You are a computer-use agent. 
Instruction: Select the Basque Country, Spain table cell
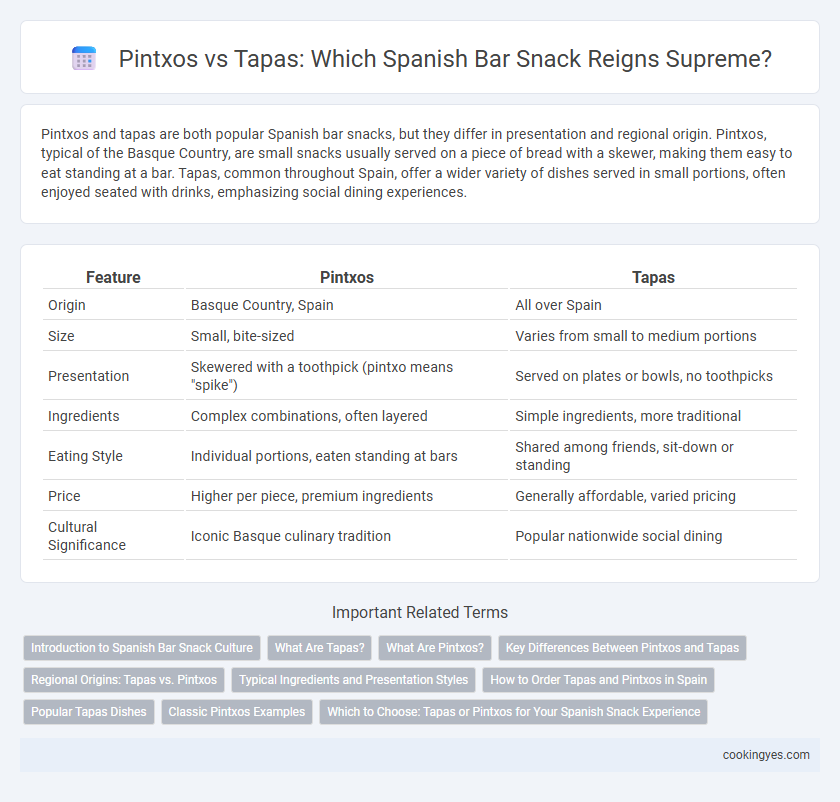262,305
